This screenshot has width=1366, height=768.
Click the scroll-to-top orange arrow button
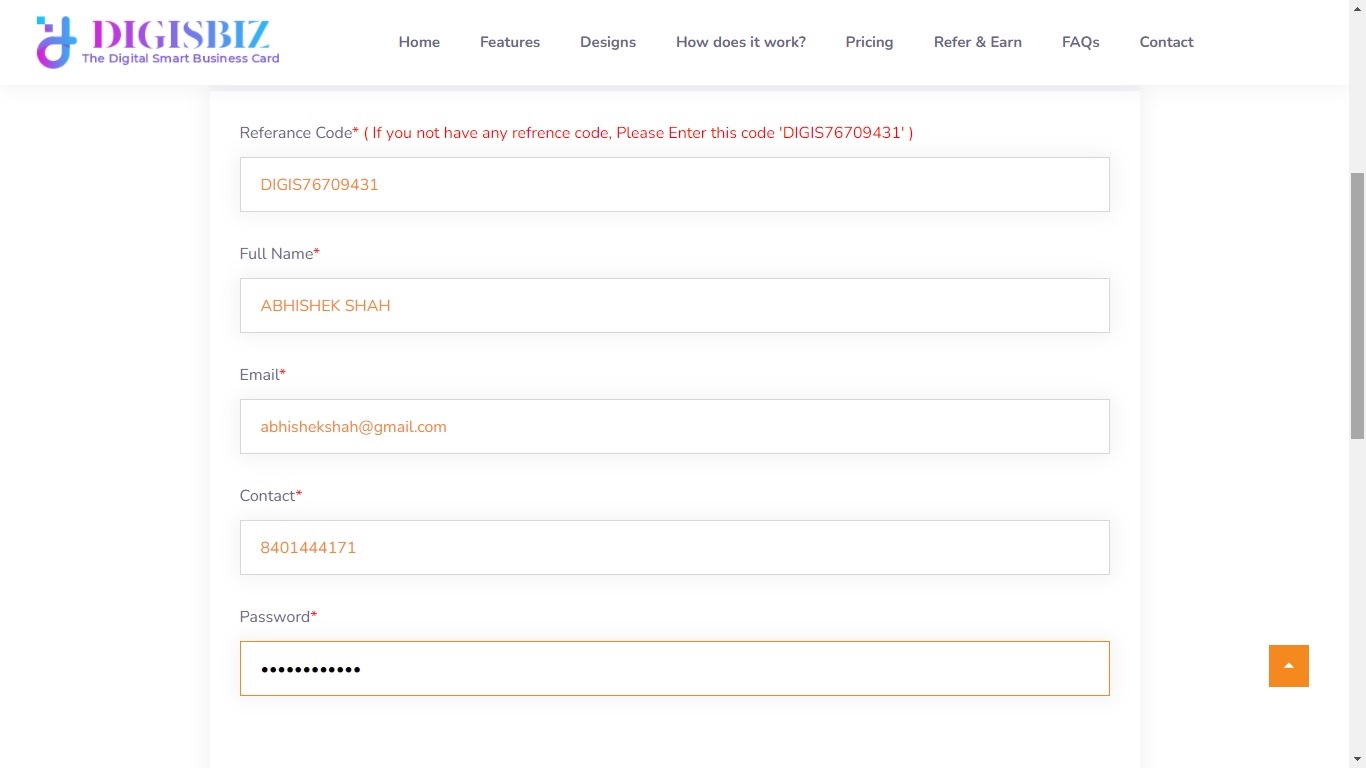1288,666
